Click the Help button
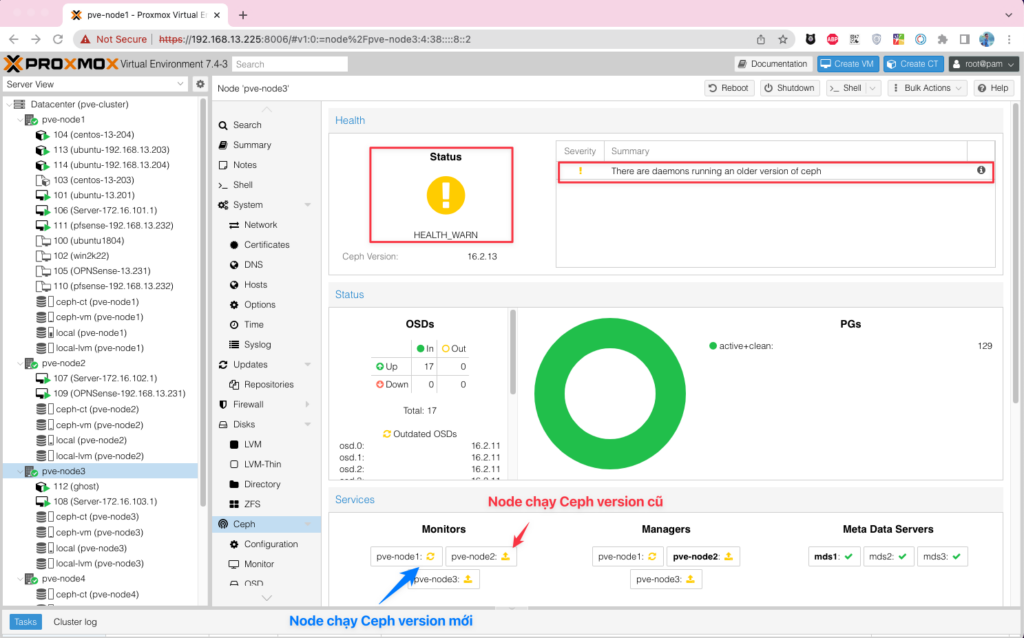 (x=993, y=88)
